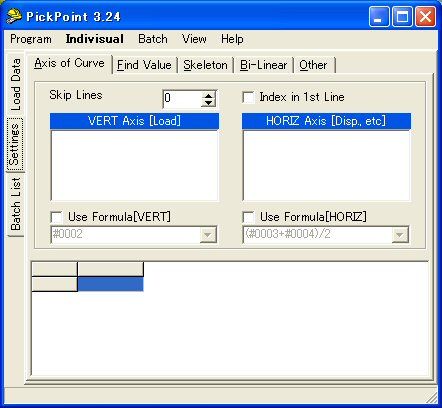
Task: Click inside the HORIZ Axis list box
Action: click(326, 166)
